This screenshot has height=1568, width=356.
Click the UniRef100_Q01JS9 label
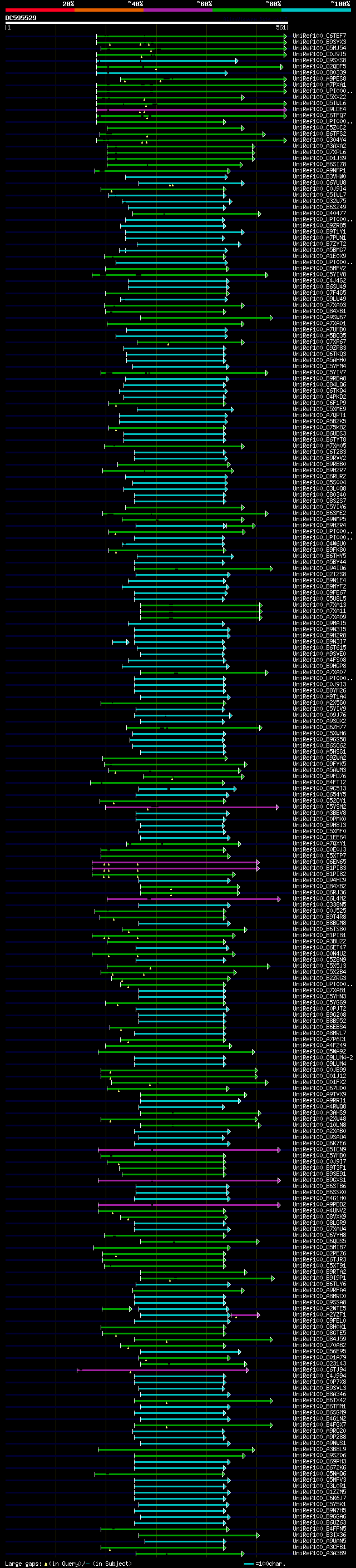319,159
